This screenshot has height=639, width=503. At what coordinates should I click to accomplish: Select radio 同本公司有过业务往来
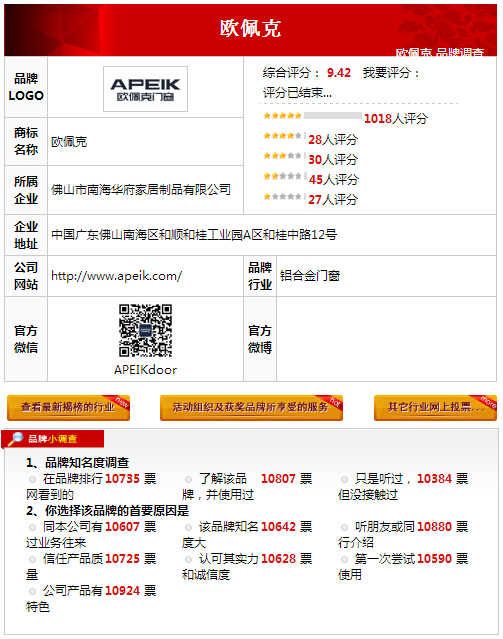[32, 527]
